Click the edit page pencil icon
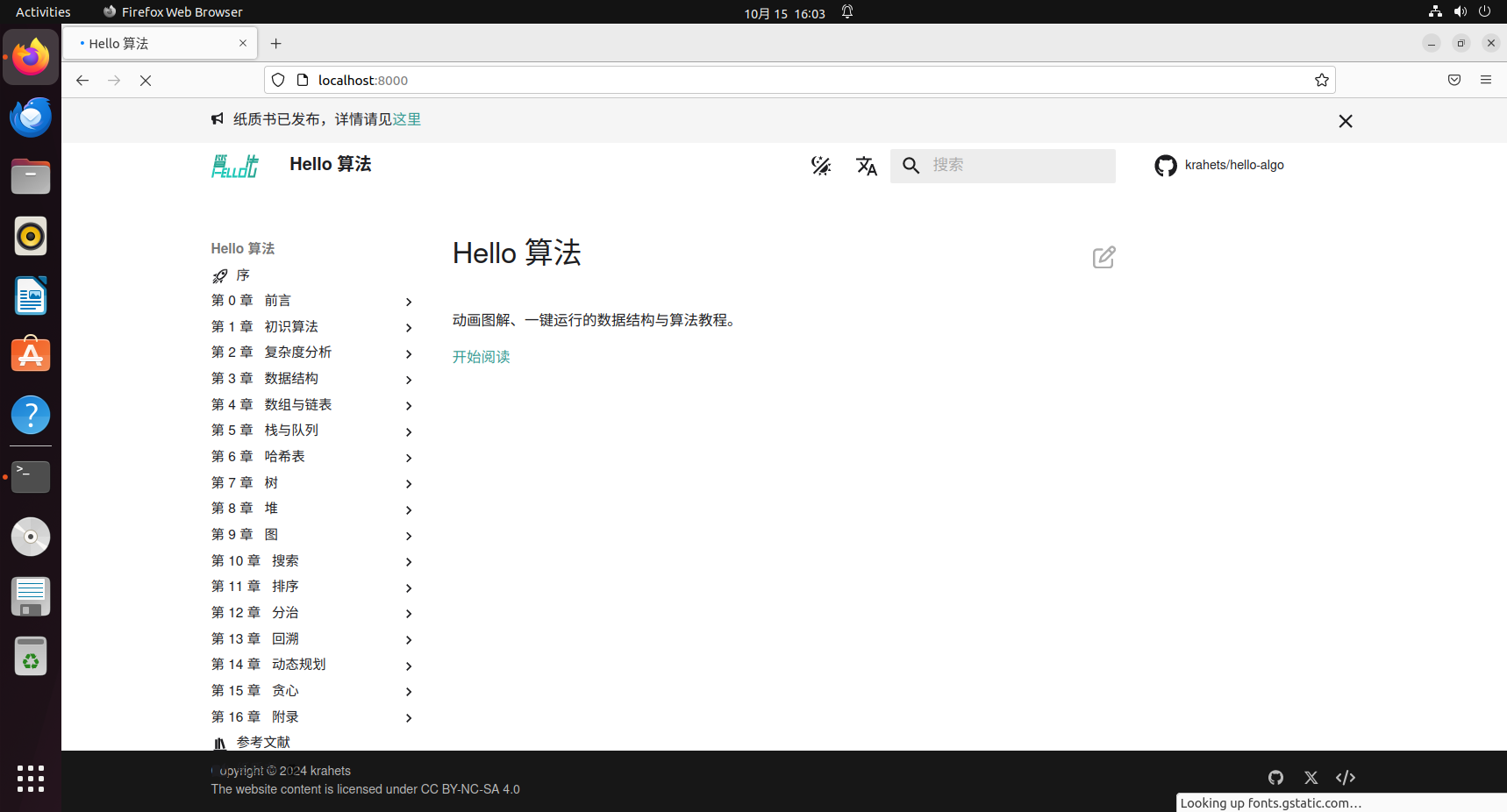This screenshot has height=812, width=1507. [x=1103, y=257]
